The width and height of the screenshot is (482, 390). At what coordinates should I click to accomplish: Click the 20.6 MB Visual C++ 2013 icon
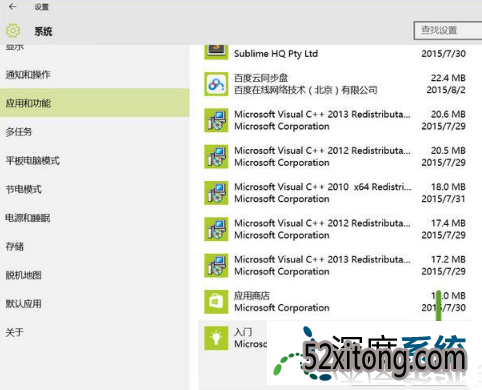[x=216, y=120]
